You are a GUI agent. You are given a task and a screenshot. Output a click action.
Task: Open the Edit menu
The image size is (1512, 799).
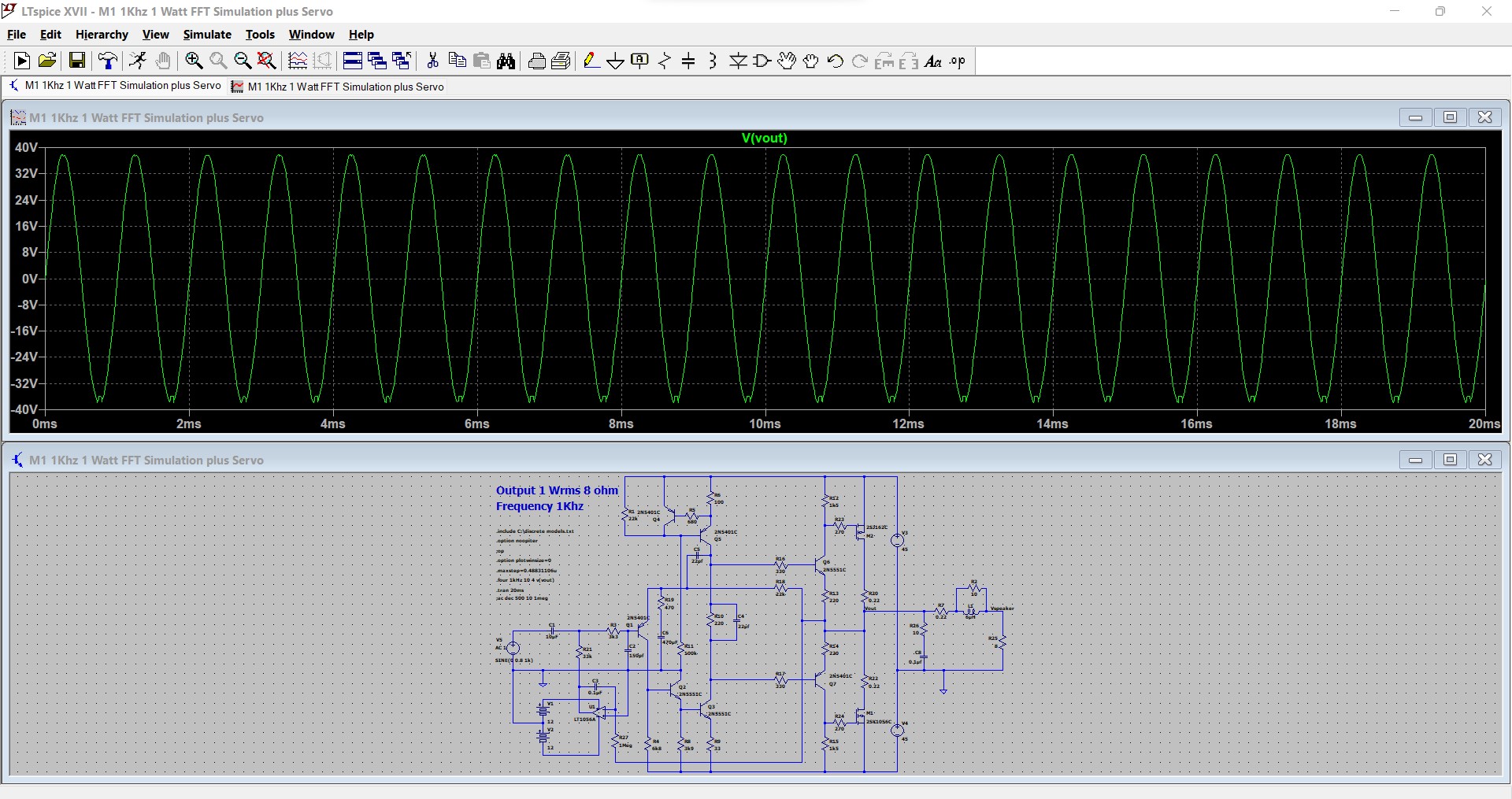[x=50, y=35]
